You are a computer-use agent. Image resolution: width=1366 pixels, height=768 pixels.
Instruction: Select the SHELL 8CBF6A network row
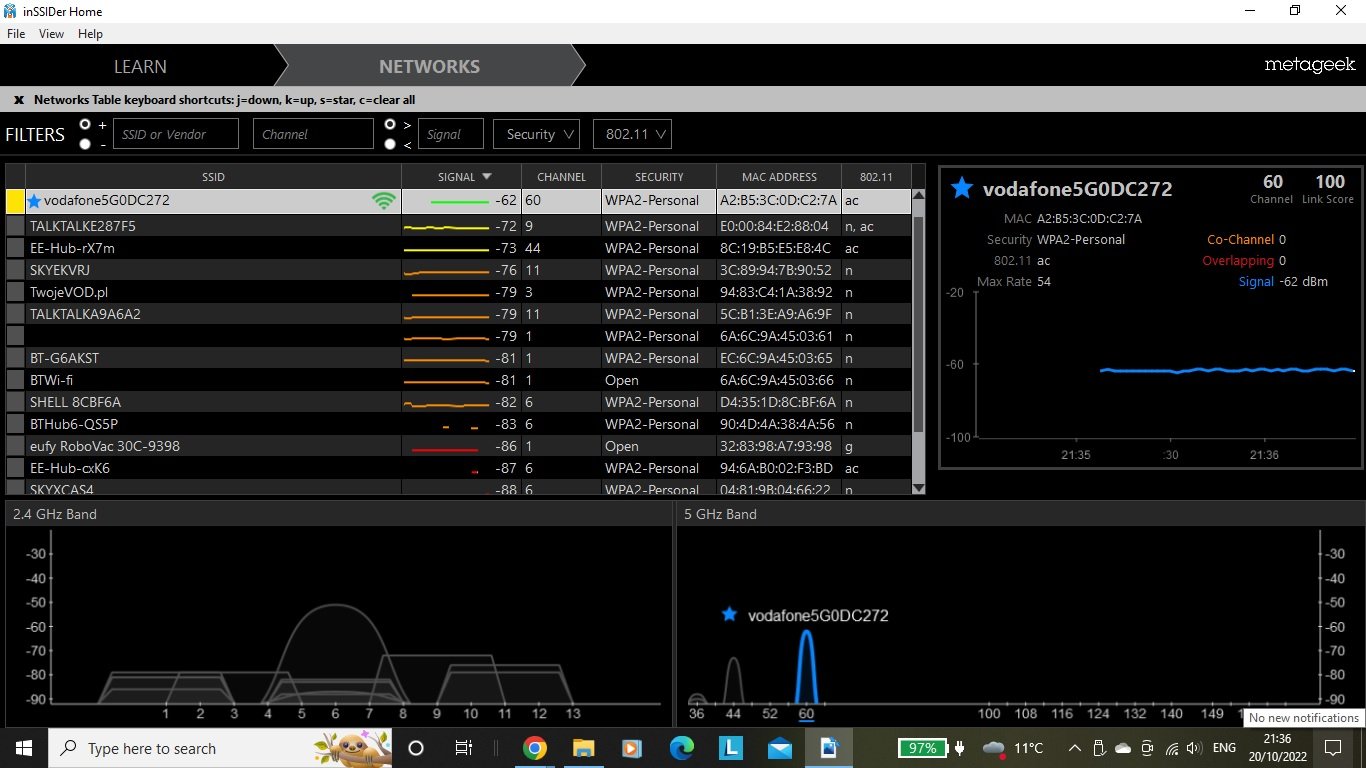[x=459, y=402]
